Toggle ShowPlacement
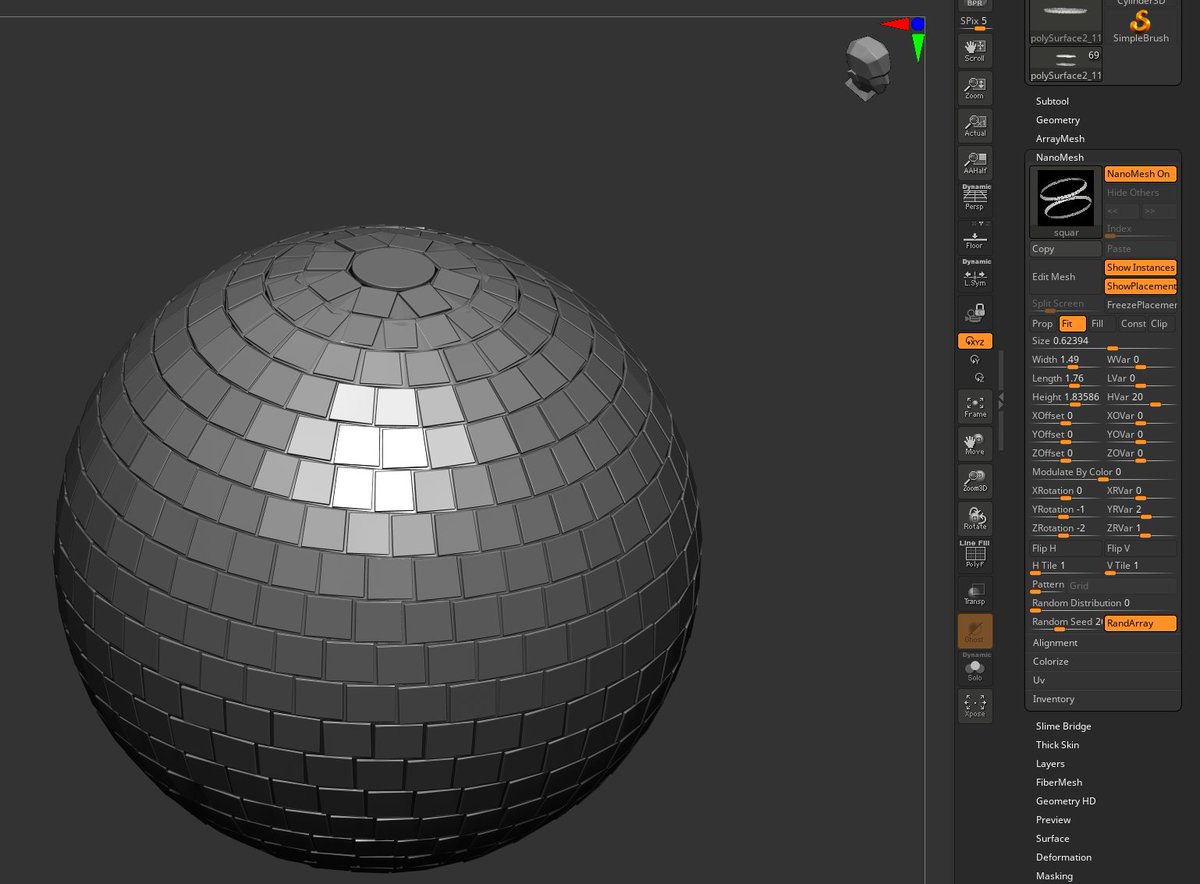1200x884 pixels. pos(1140,286)
